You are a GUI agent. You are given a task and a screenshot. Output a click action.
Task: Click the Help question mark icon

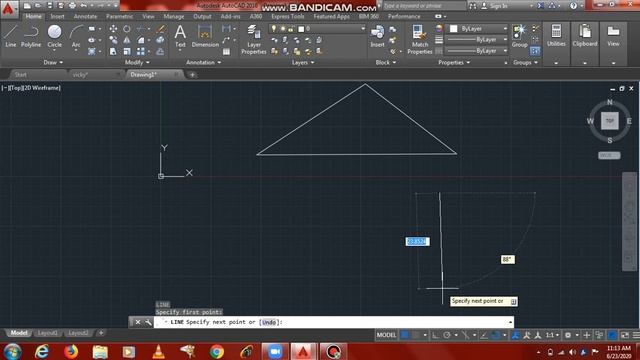point(573,6)
